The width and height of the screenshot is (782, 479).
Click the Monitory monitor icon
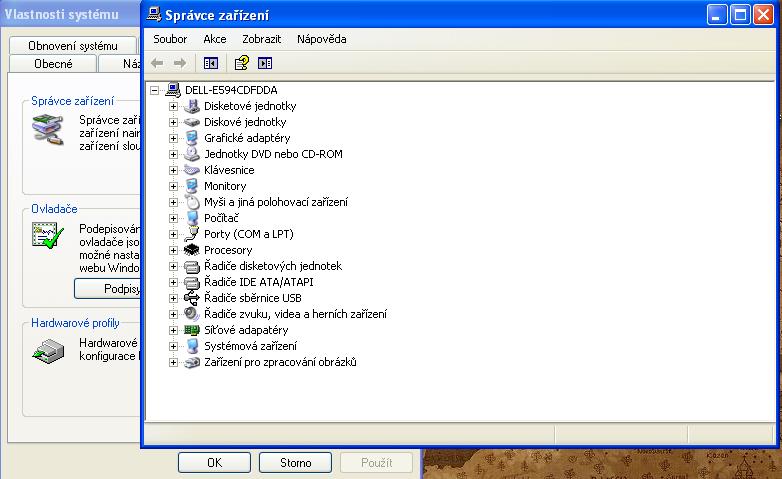192,186
